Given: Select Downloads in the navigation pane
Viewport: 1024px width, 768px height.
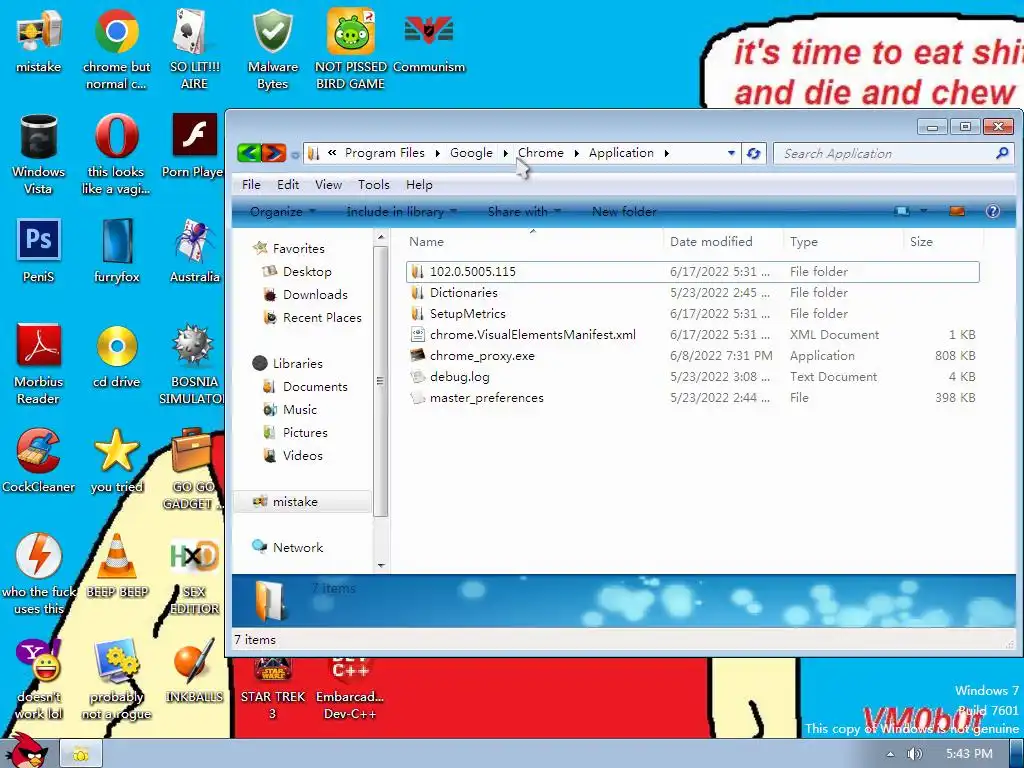Looking at the screenshot, I should tap(315, 295).
